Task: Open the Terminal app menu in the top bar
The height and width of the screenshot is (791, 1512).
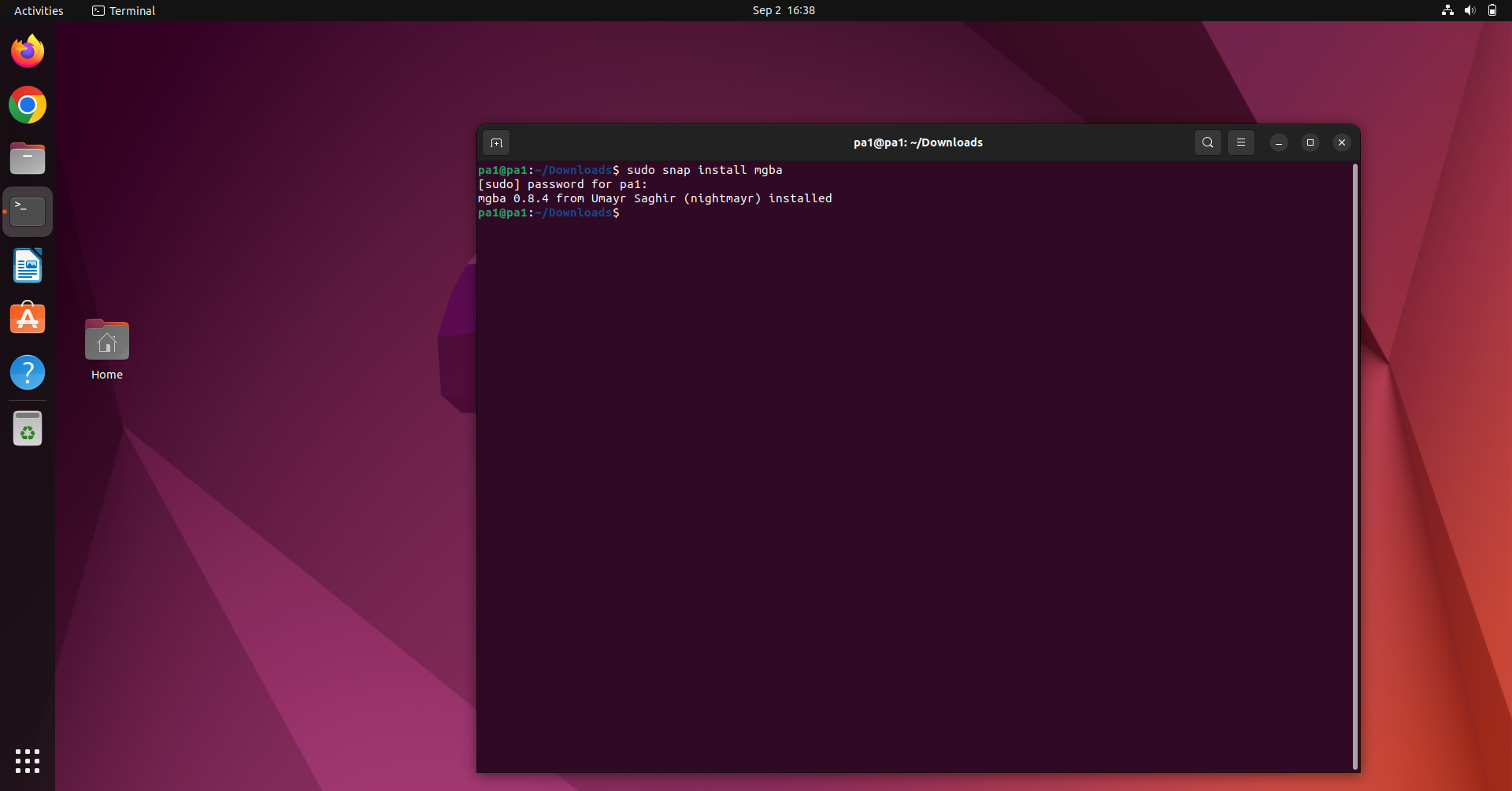Action: click(123, 10)
